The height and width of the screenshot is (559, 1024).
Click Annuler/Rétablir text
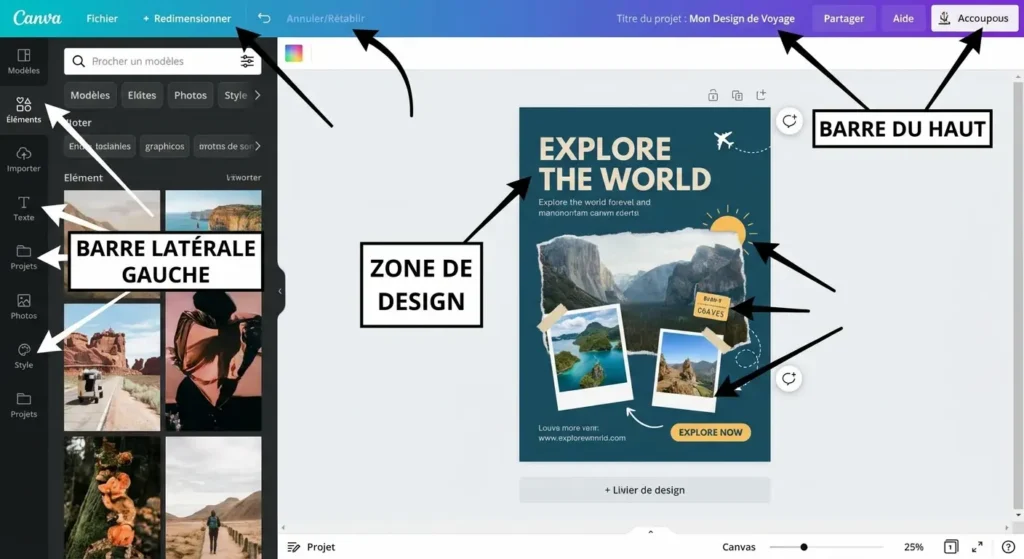click(x=325, y=18)
